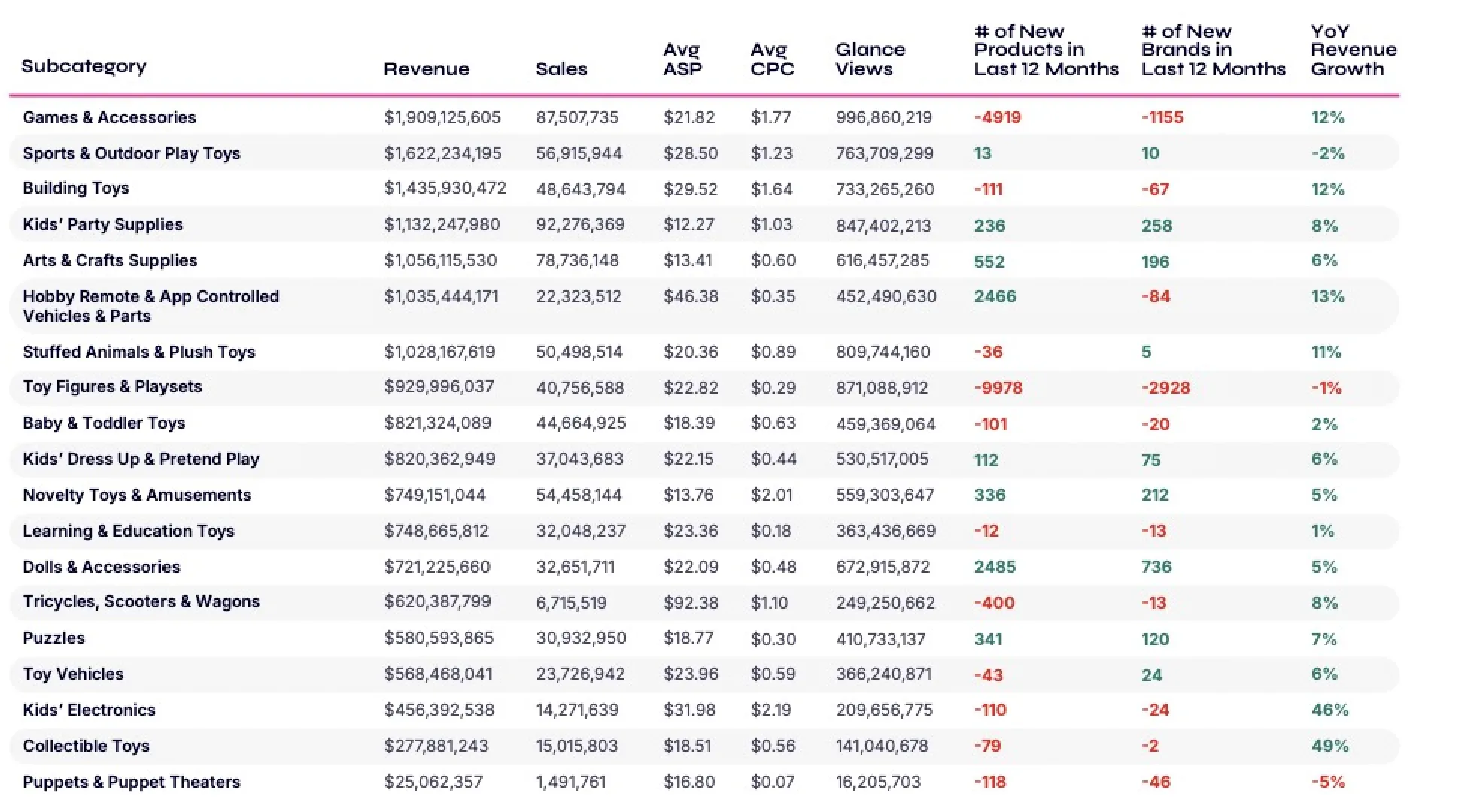This screenshot has width=1464, height=812.
Task: Click the Revenue column header
Action: click(x=427, y=69)
